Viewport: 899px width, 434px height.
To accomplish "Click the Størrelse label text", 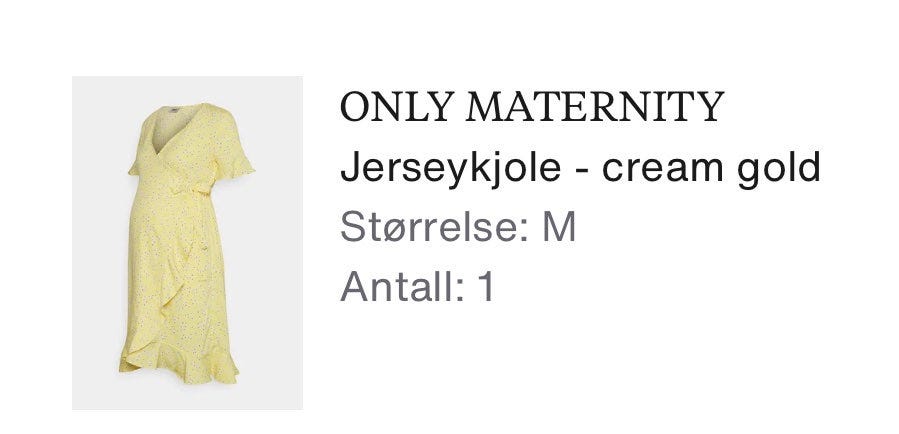I will point(430,227).
